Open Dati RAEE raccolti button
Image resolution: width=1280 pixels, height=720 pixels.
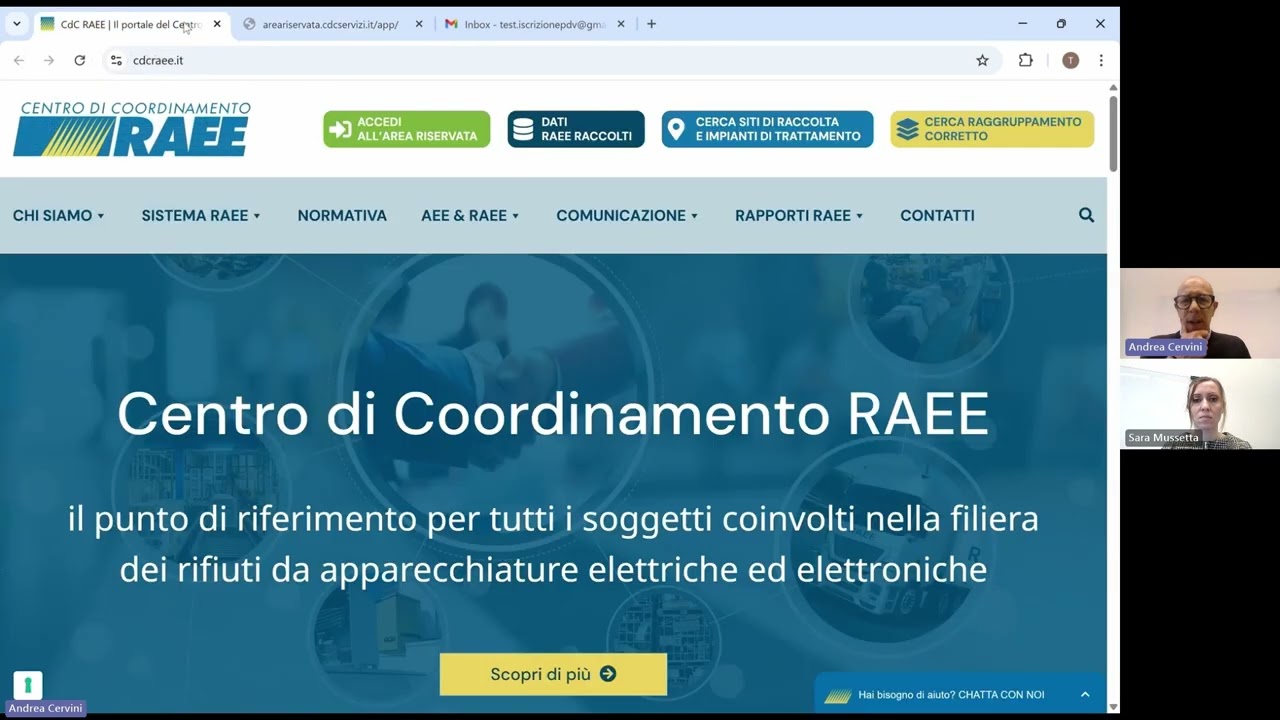pos(576,129)
